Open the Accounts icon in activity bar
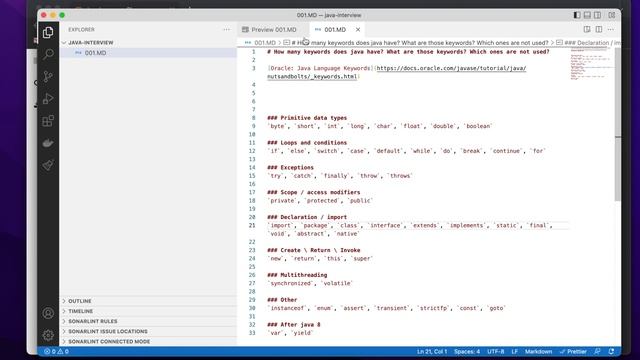The image size is (640, 360). (48, 313)
